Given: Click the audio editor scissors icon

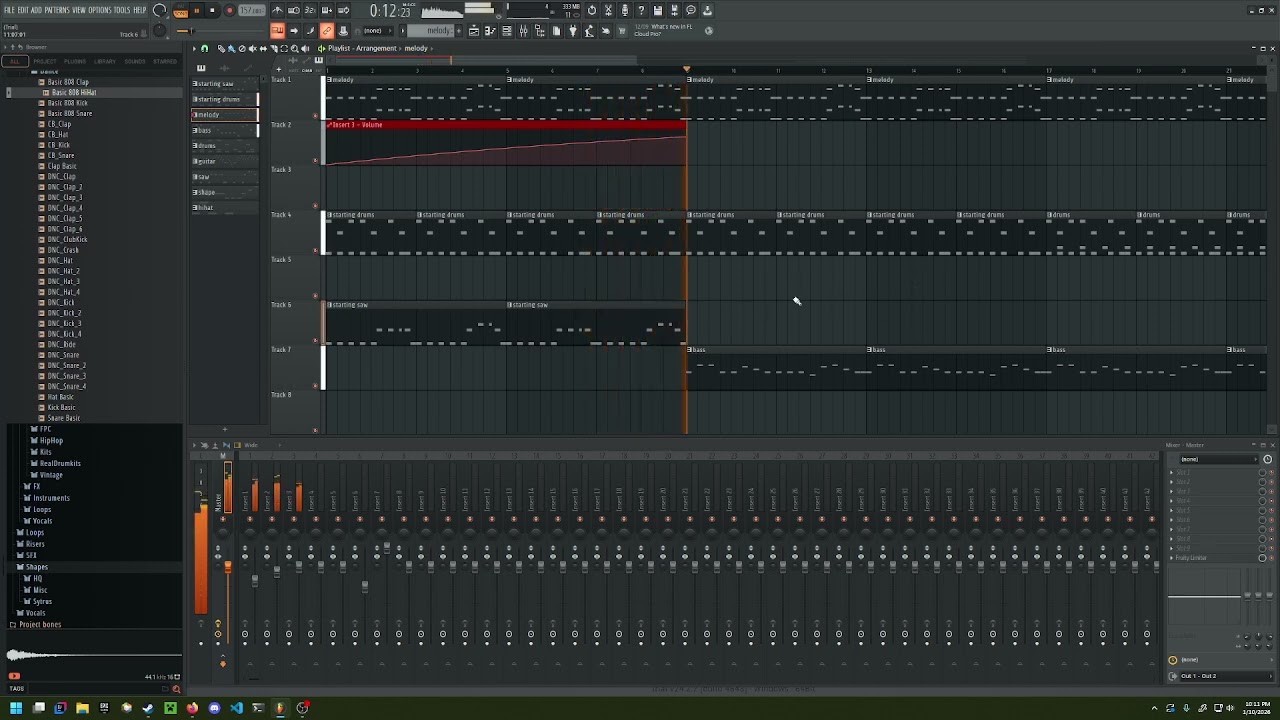Looking at the screenshot, I should click(608, 10).
